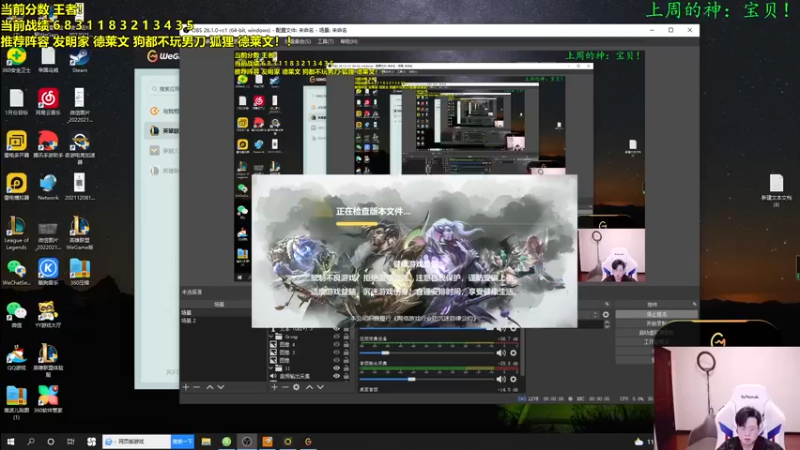Toggle lock on the Group source
Viewport: 800px width, 450px height.
(346, 337)
